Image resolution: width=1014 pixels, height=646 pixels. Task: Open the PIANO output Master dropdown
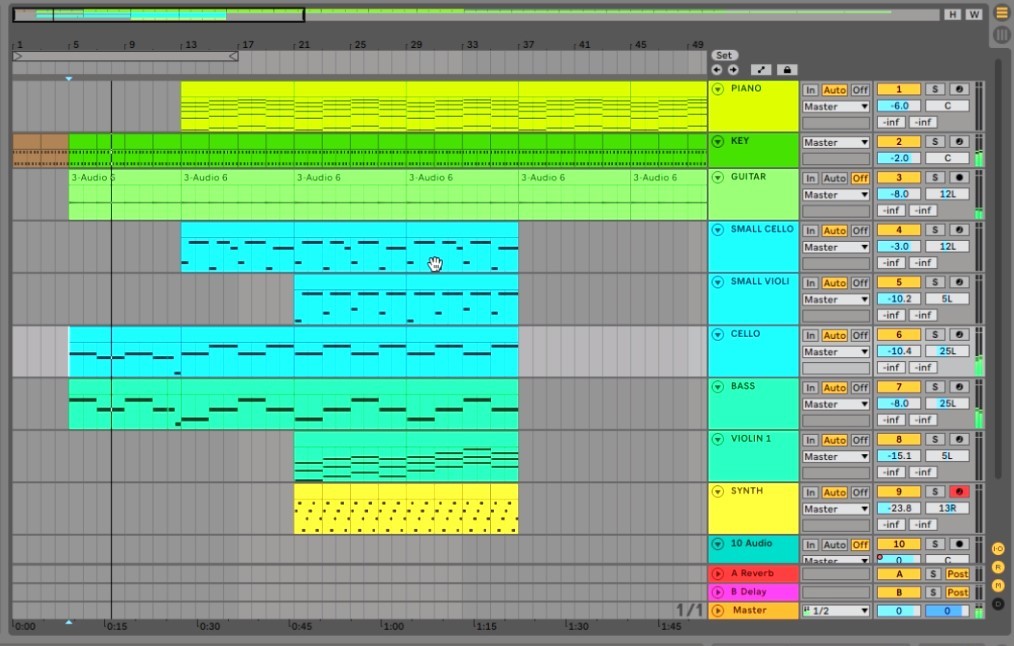click(x=836, y=107)
